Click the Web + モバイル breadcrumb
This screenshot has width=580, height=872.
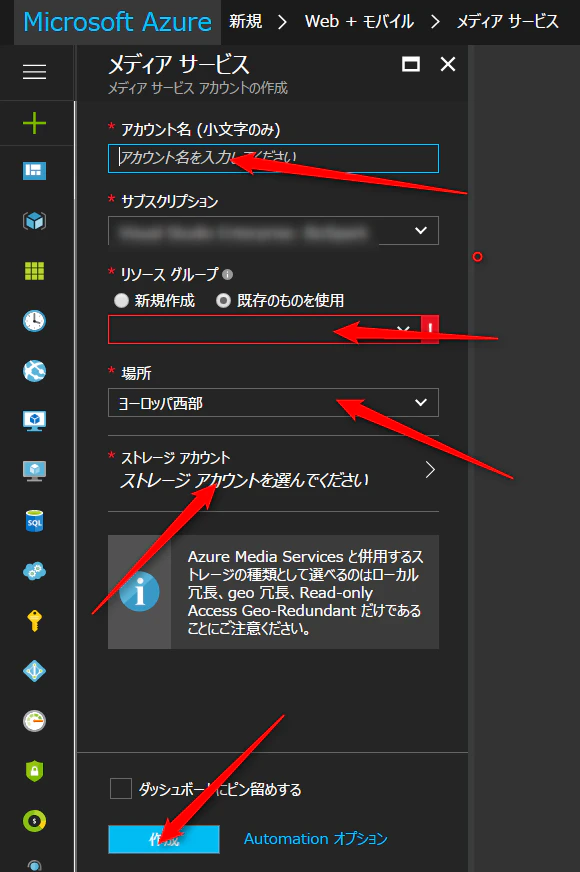[359, 22]
